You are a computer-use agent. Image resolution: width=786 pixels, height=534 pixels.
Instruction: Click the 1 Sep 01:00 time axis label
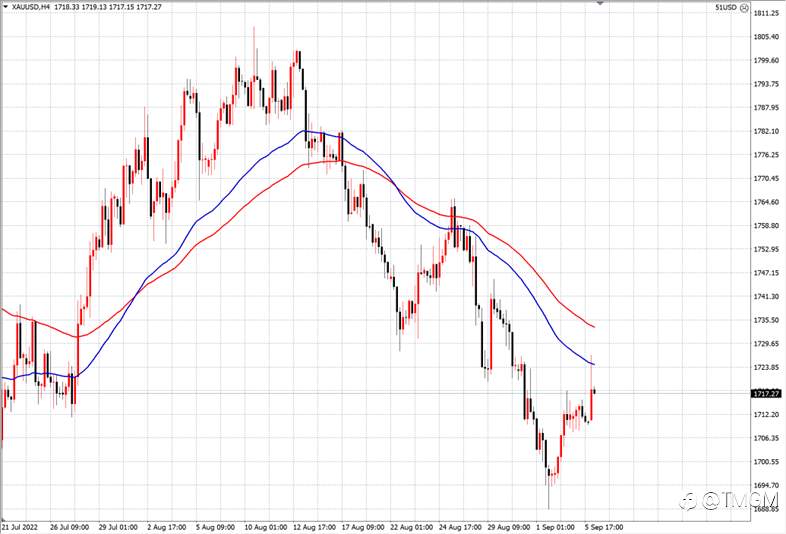tap(555, 527)
